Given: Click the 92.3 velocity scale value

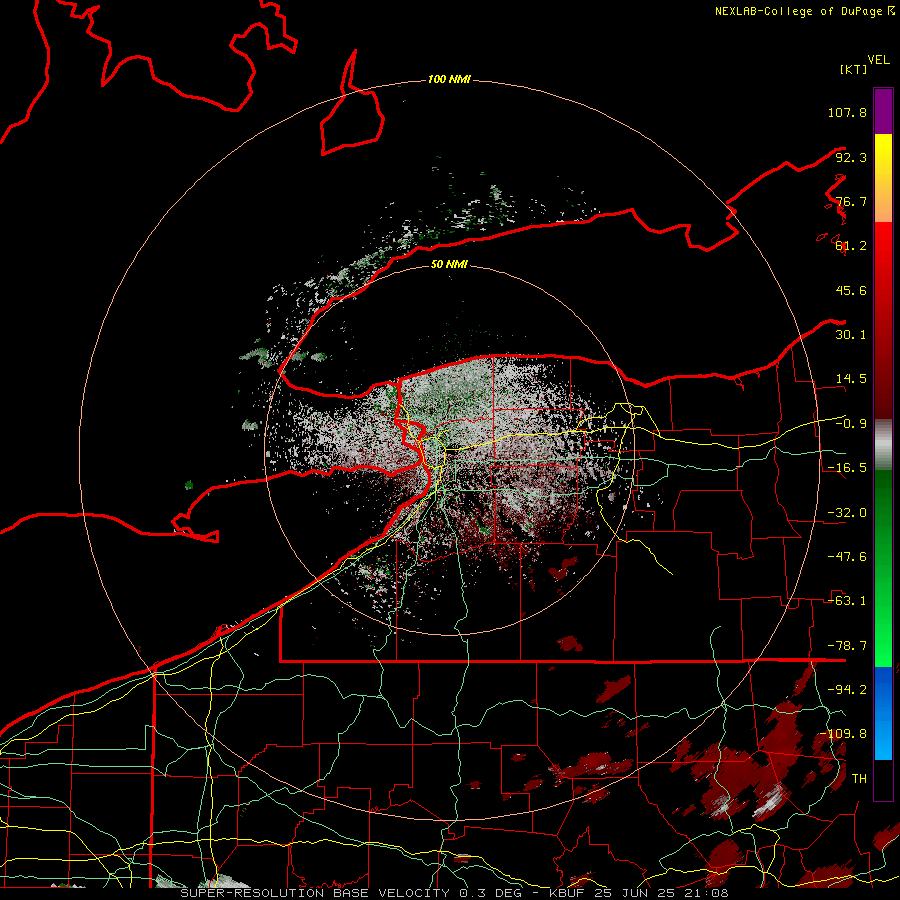Looking at the screenshot, I should [851, 157].
